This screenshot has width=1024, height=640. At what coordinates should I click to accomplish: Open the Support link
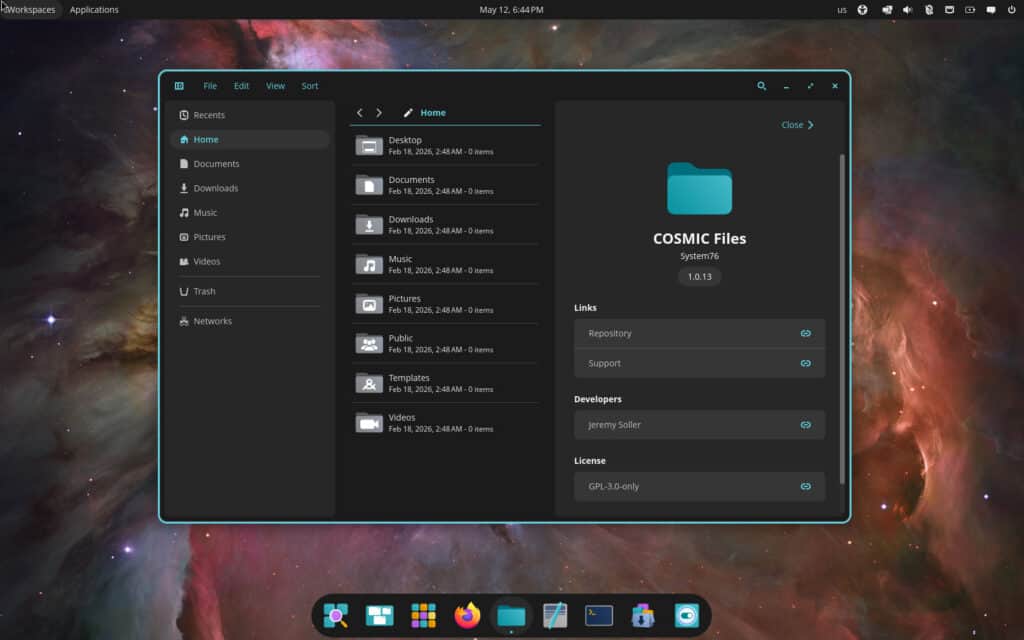point(699,363)
